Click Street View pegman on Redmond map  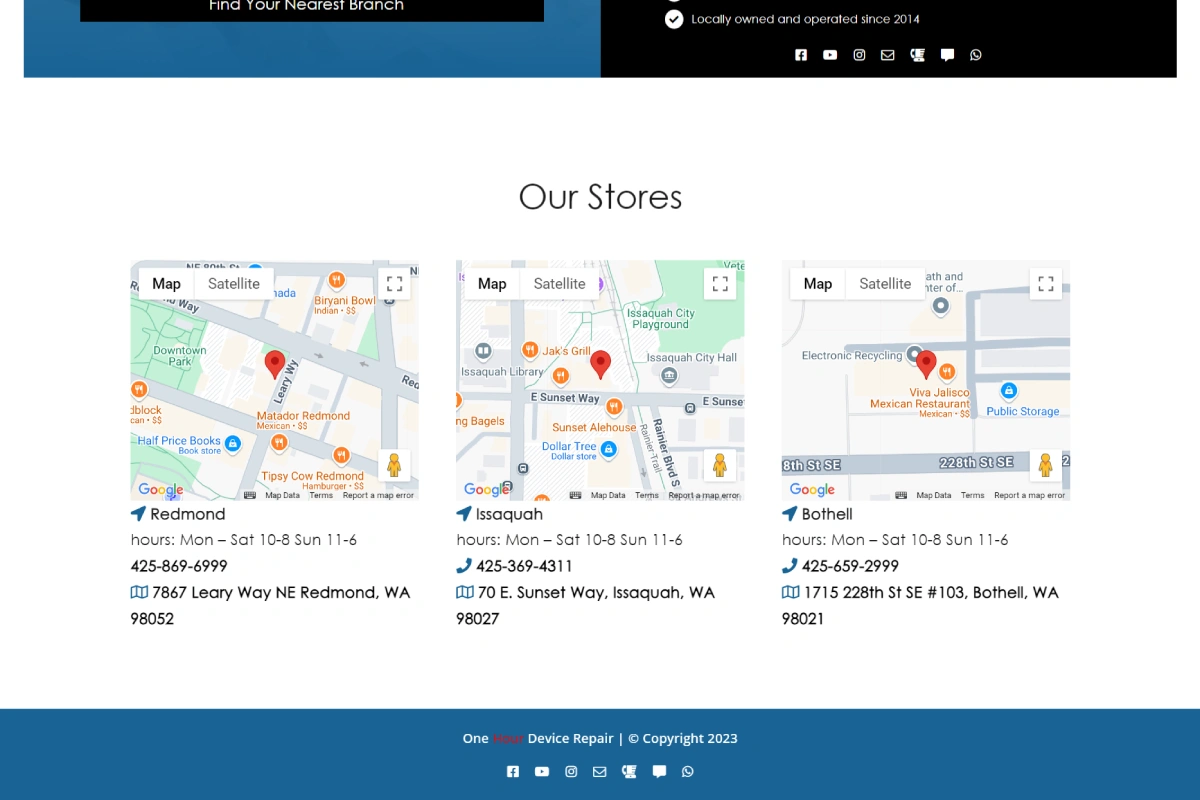394,465
